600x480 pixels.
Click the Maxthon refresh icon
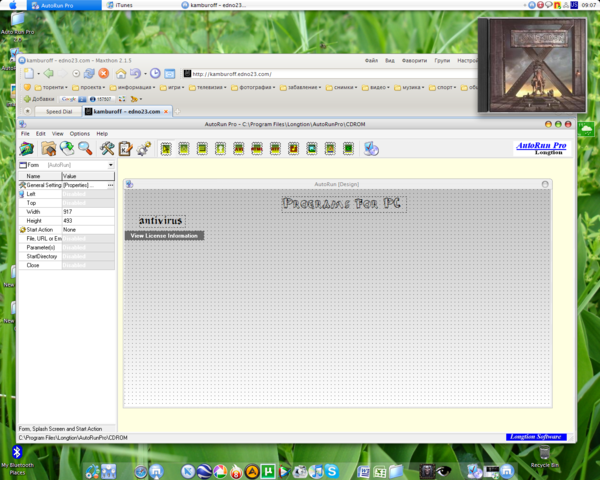coord(89,73)
